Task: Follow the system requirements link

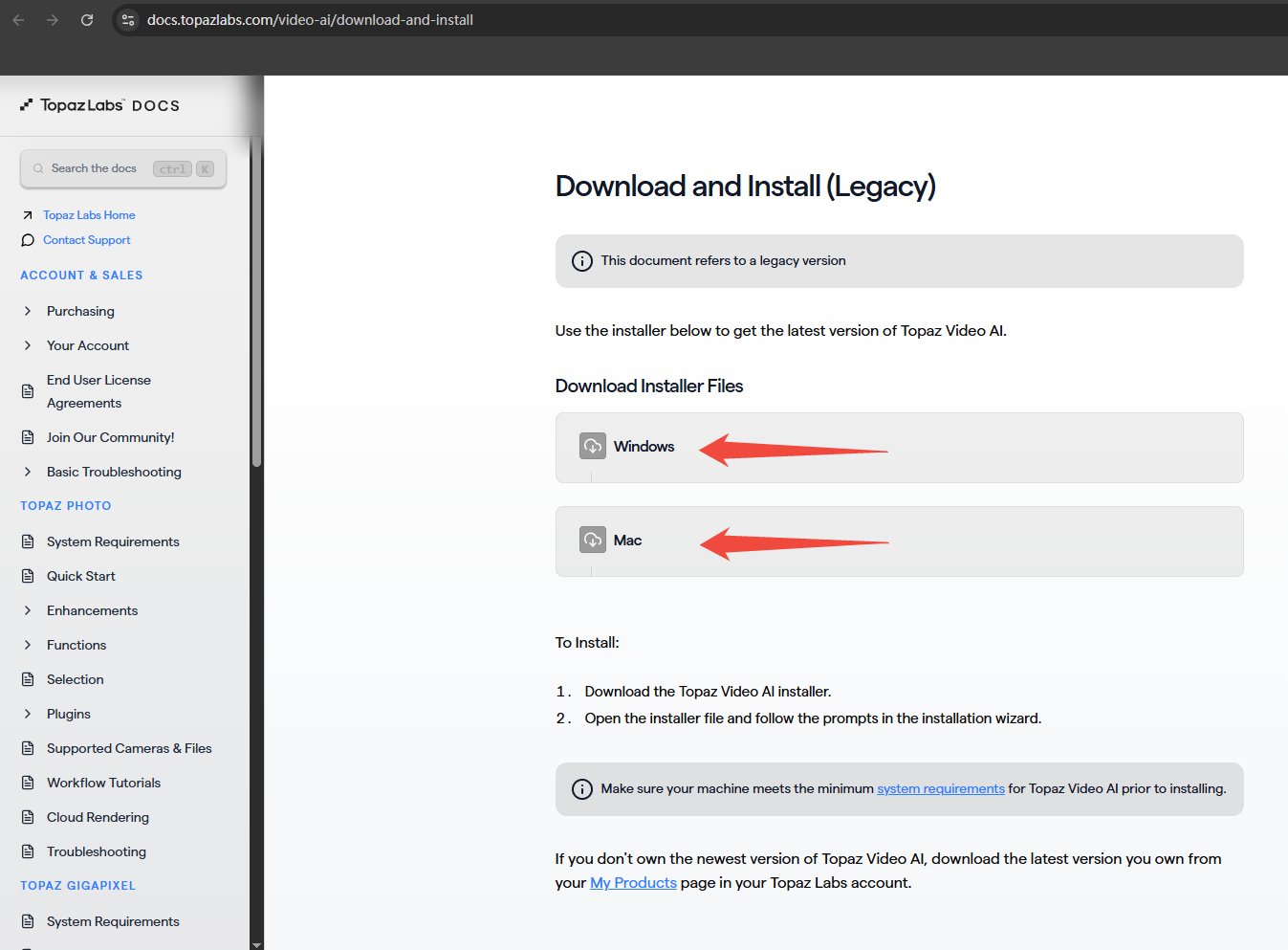Action: (940, 789)
